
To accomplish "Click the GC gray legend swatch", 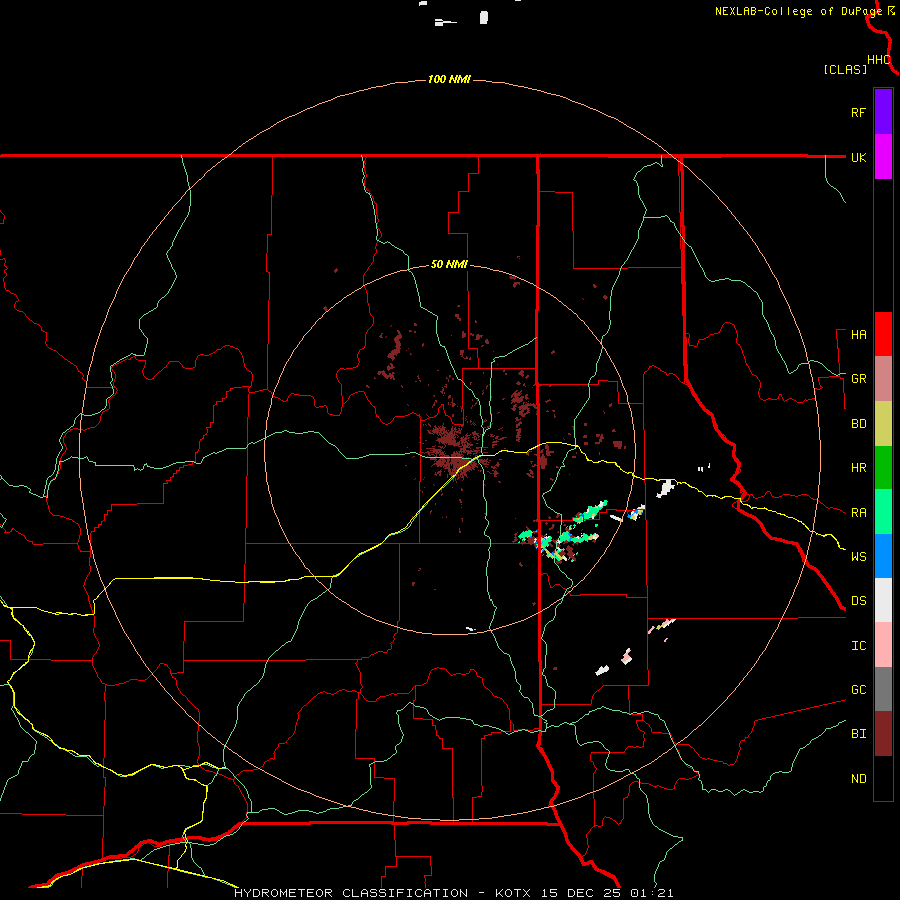I will pos(883,689).
